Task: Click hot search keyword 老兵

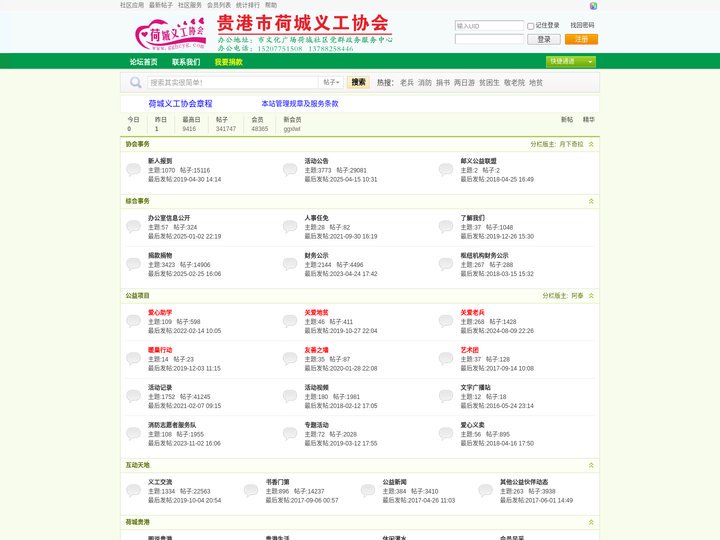Action: (x=407, y=83)
